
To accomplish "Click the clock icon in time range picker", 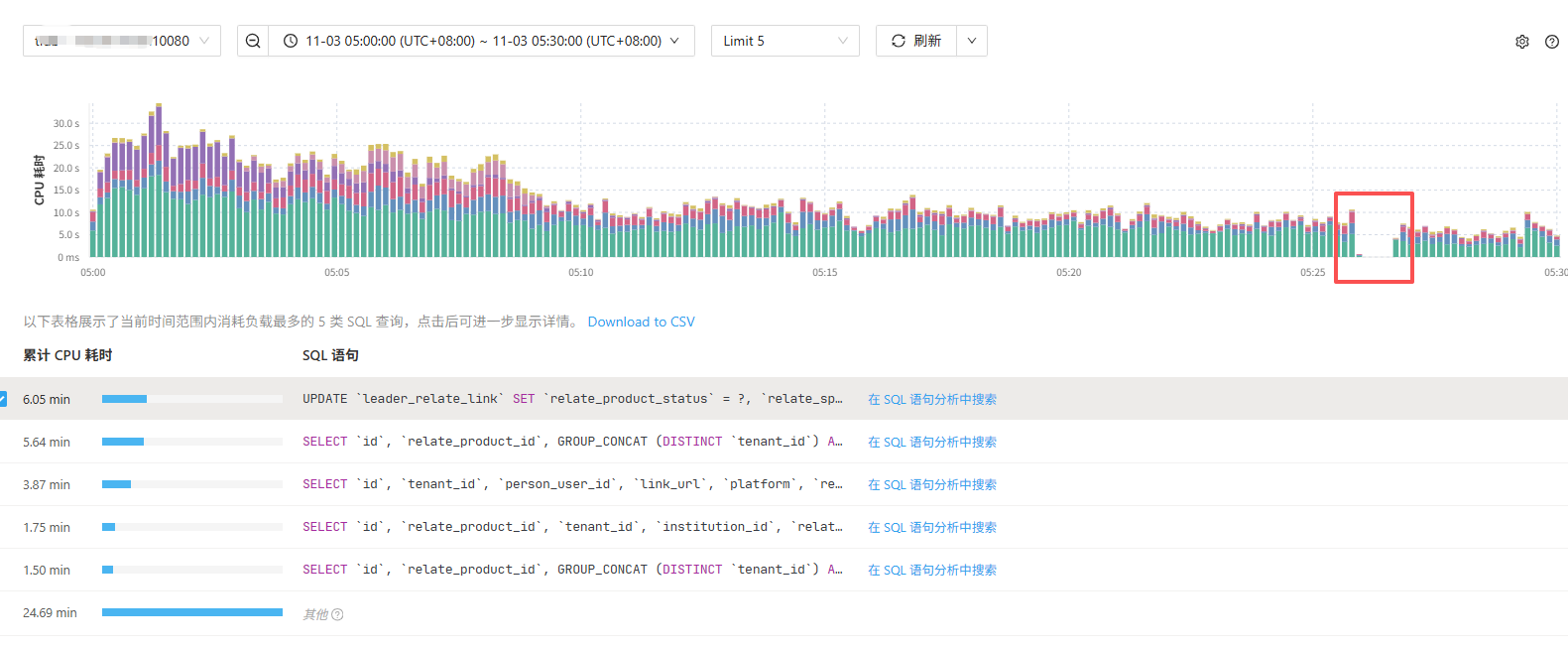I will click(x=291, y=41).
